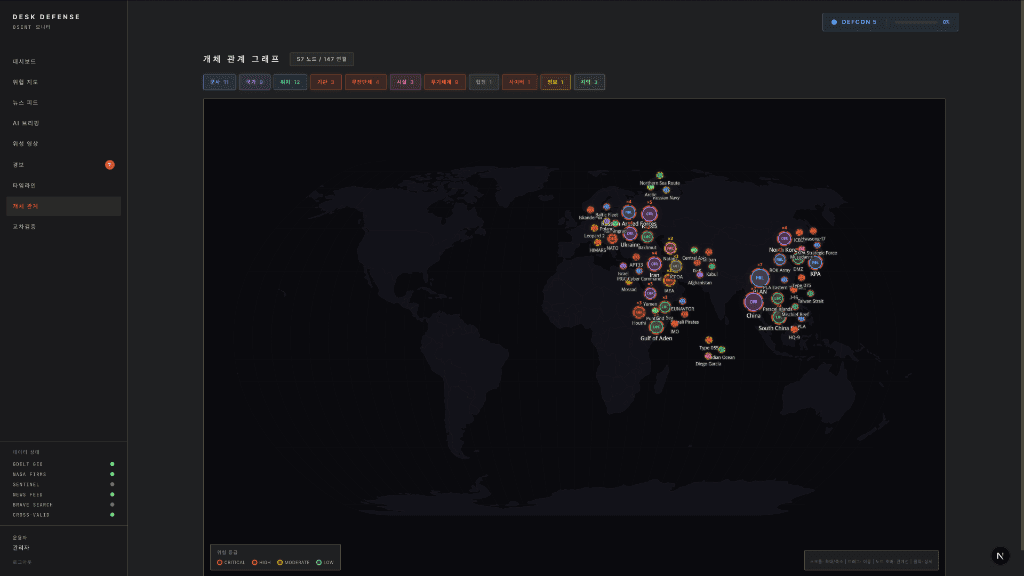The height and width of the screenshot is (576, 1024).
Task: Go to the 타임라인 sidebar item
Action: pyautogui.click(x=25, y=185)
